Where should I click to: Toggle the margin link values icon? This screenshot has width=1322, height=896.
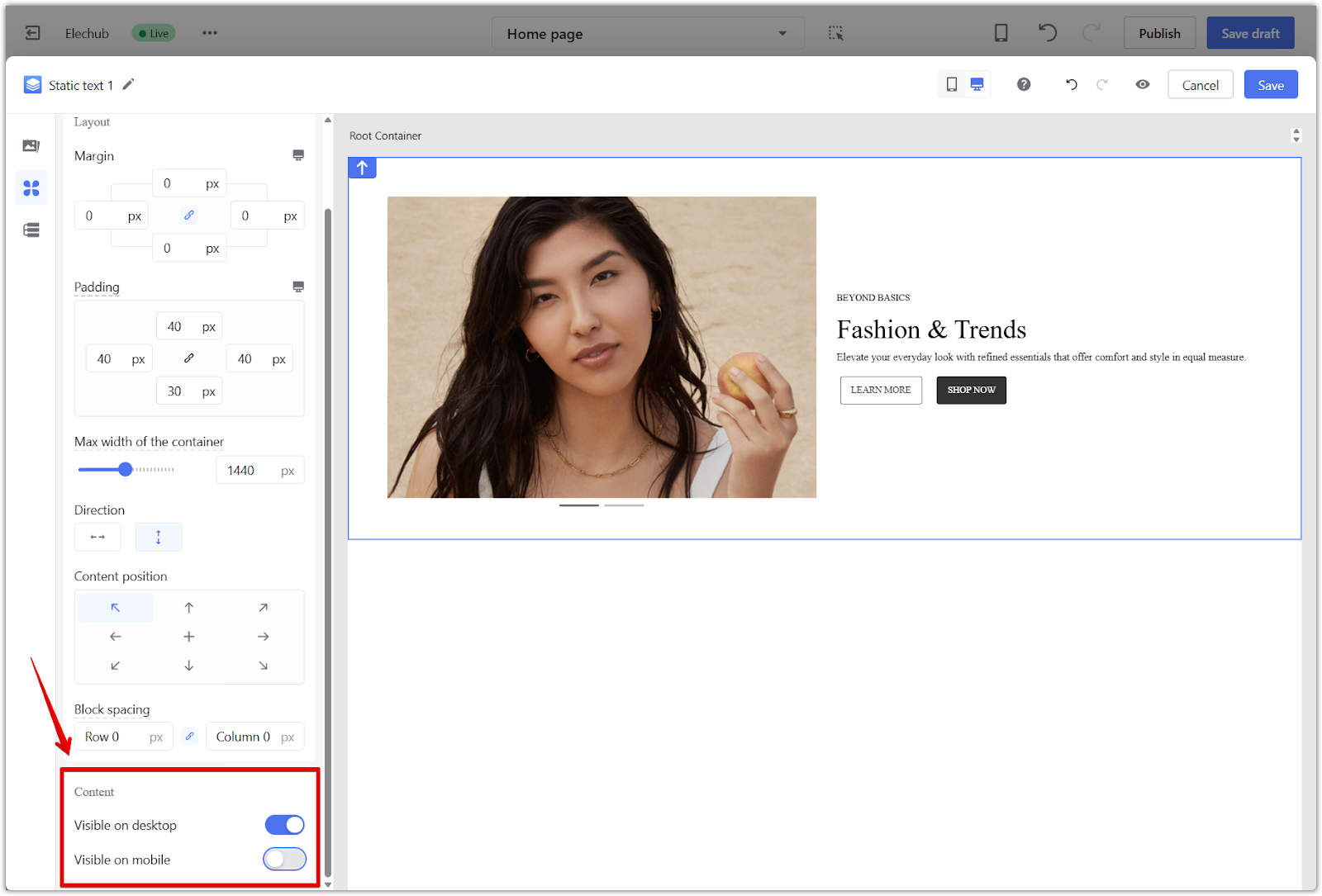tap(189, 215)
